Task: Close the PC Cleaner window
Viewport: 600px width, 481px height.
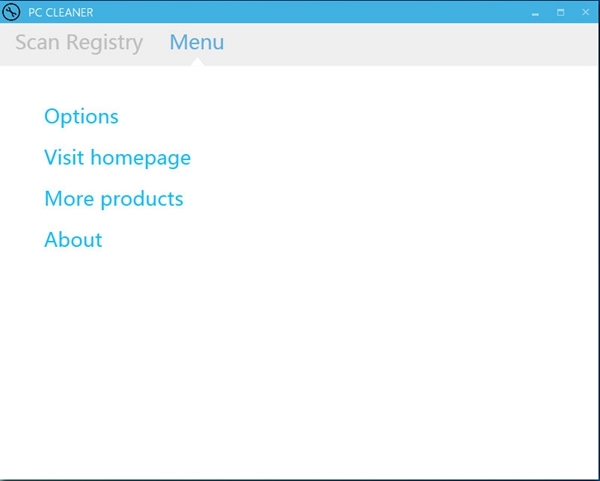Action: [x=585, y=12]
